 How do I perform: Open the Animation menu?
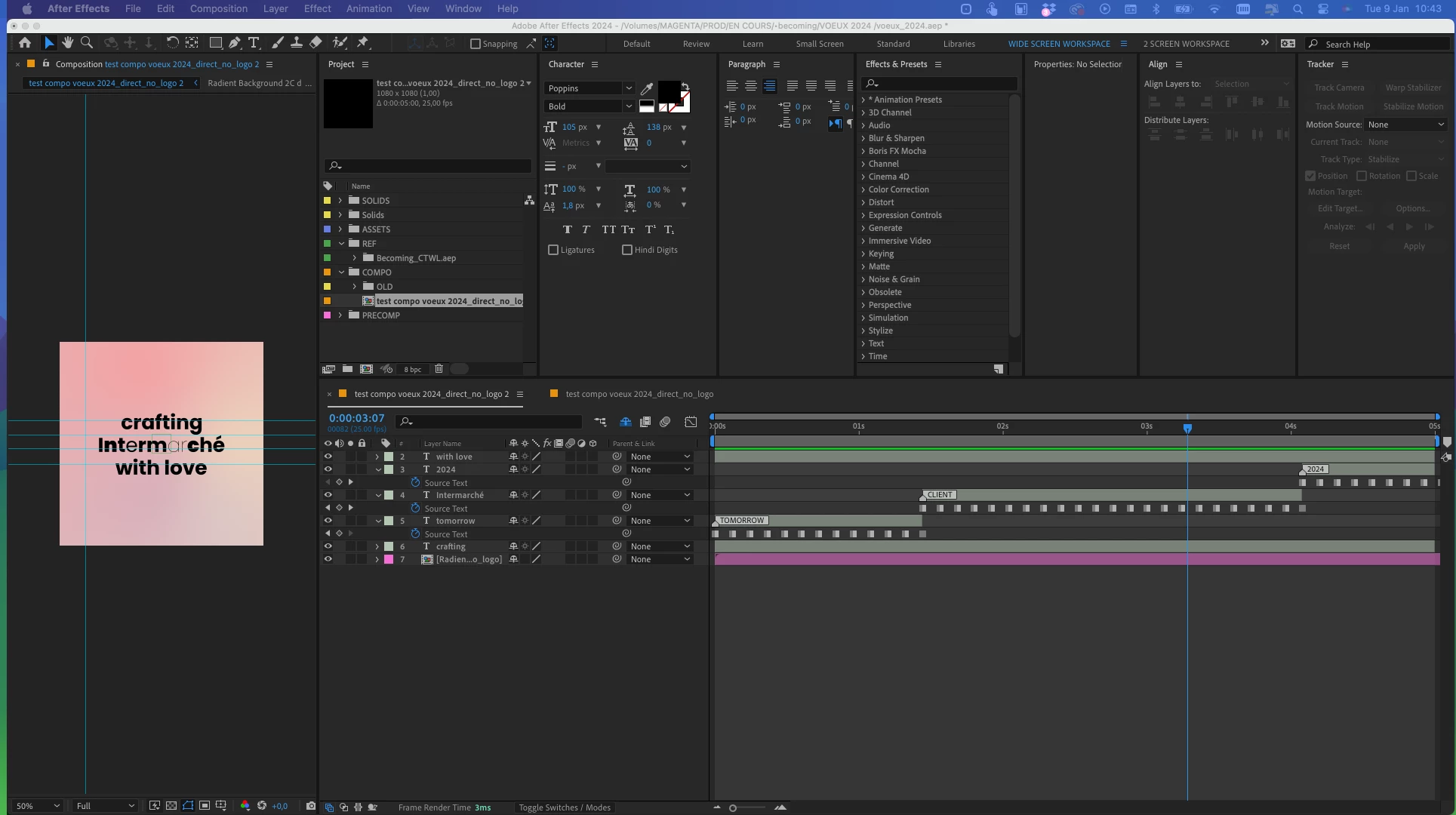pyautogui.click(x=368, y=8)
